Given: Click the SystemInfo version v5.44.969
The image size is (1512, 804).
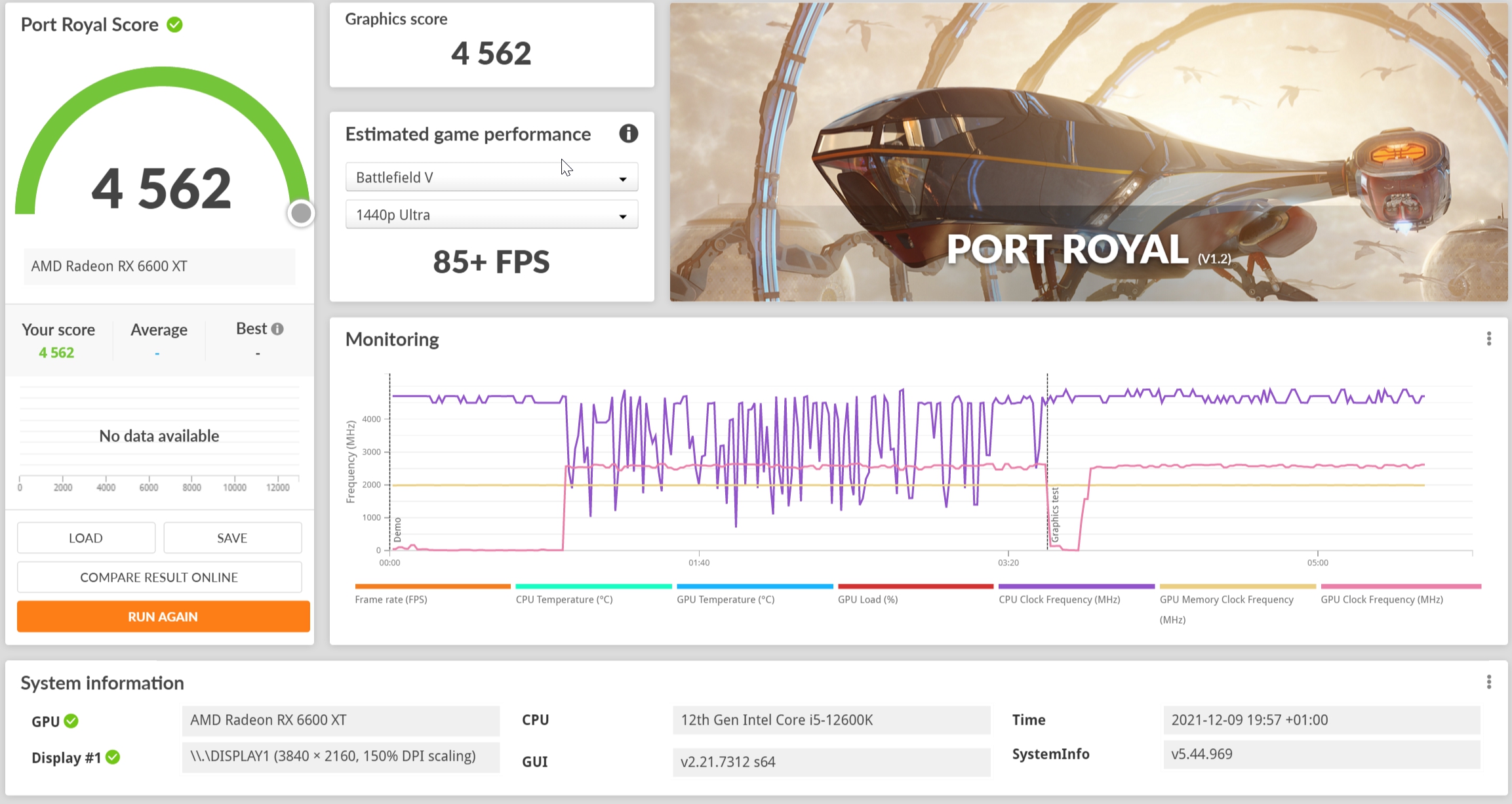Looking at the screenshot, I should (x=1322, y=754).
